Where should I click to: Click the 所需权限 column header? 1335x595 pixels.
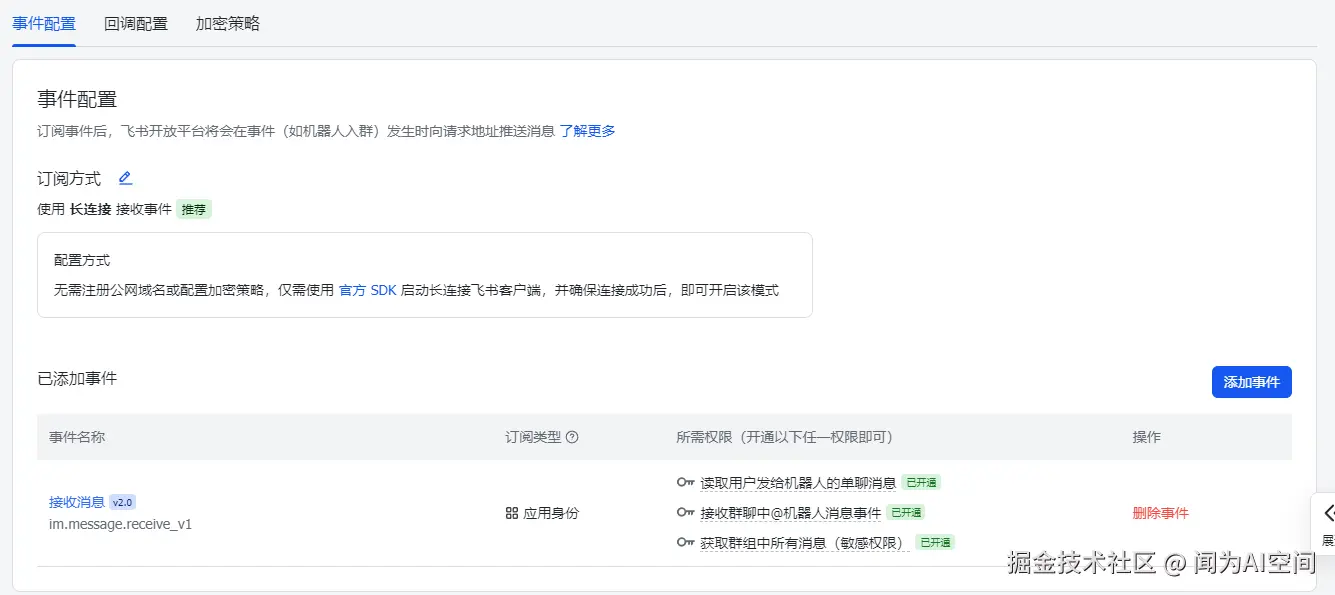tap(784, 437)
